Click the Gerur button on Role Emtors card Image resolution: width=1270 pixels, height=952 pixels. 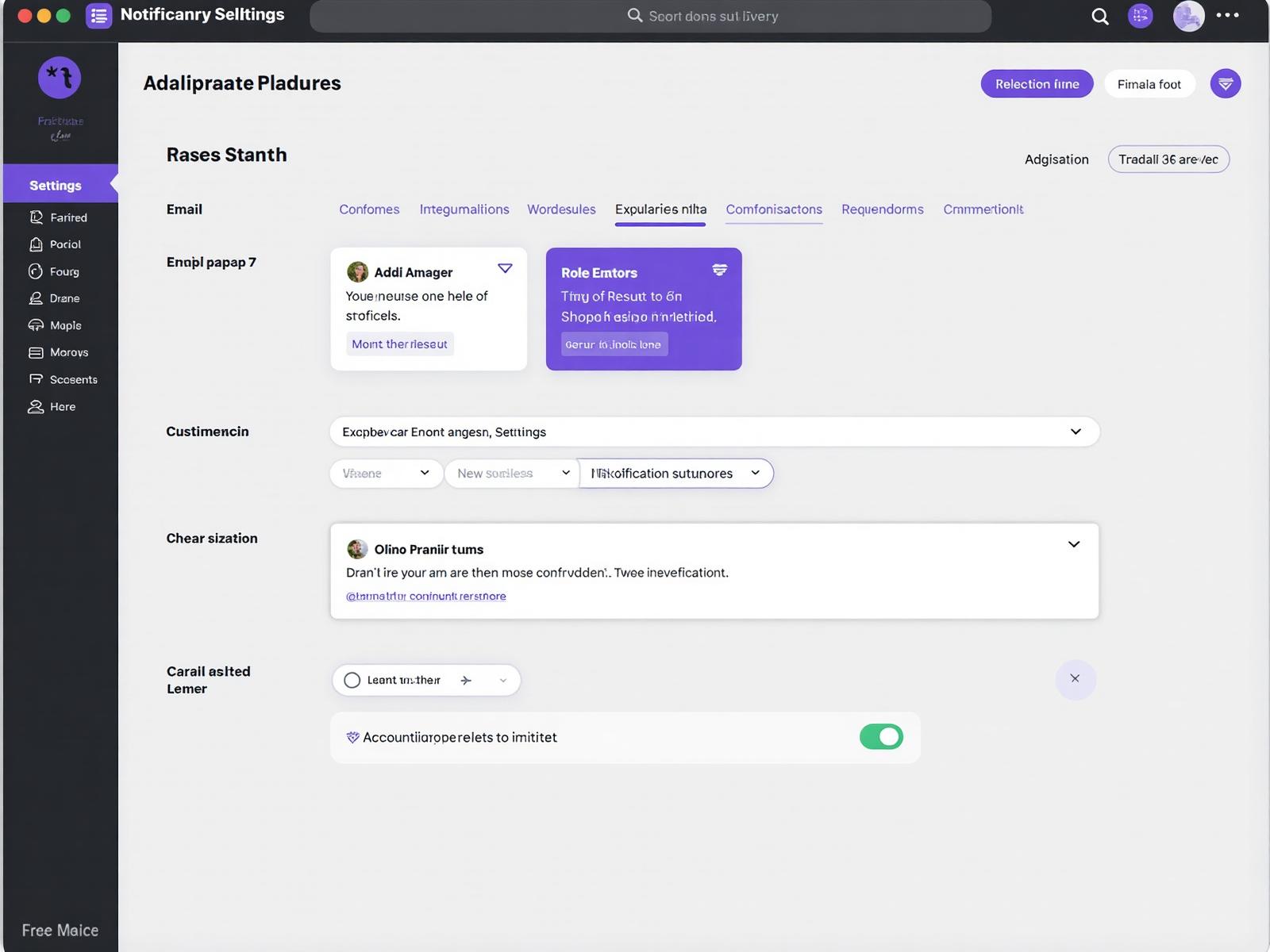click(614, 344)
